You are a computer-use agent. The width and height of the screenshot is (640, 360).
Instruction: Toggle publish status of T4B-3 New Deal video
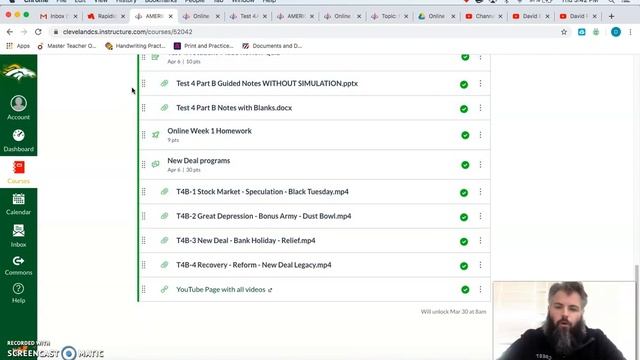pyautogui.click(x=464, y=242)
